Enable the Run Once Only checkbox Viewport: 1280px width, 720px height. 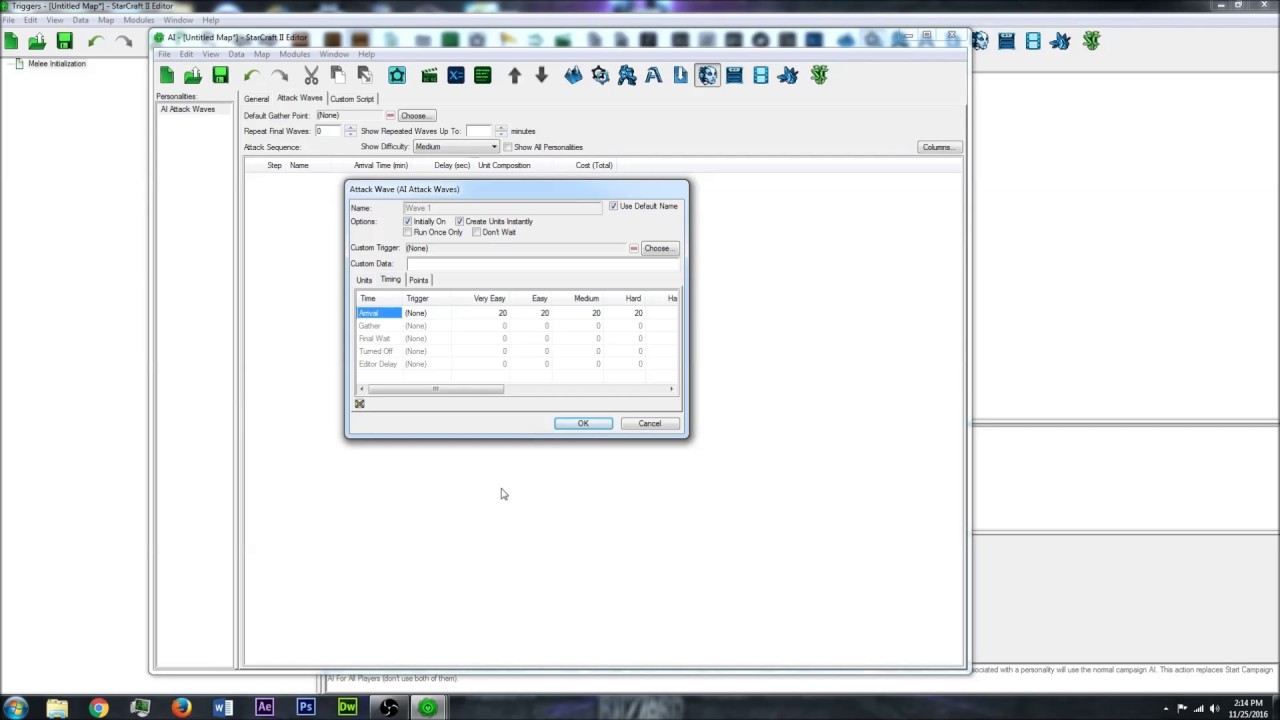pyautogui.click(x=408, y=232)
